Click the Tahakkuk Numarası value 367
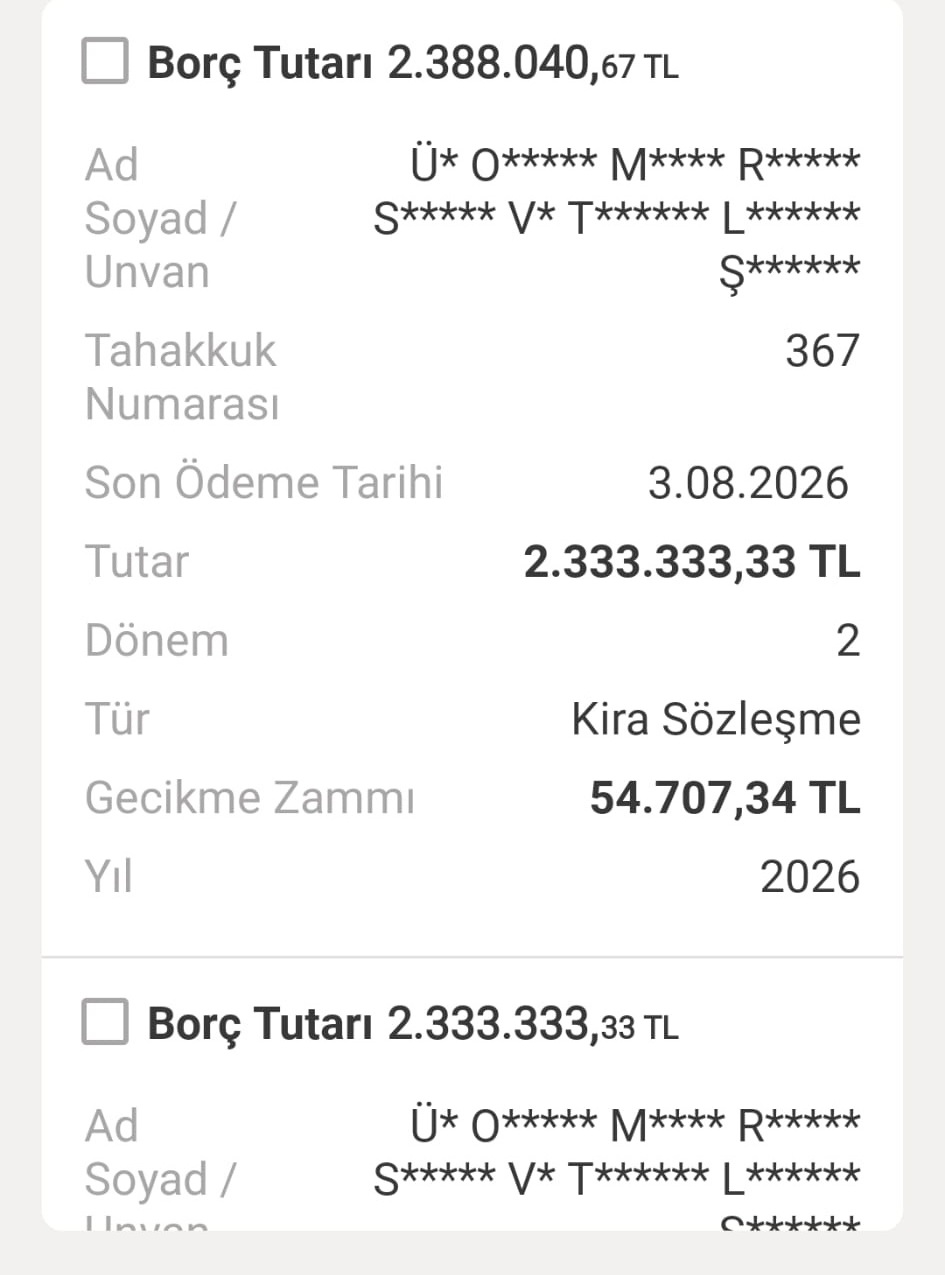Image resolution: width=945 pixels, height=1275 pixels. click(x=823, y=351)
